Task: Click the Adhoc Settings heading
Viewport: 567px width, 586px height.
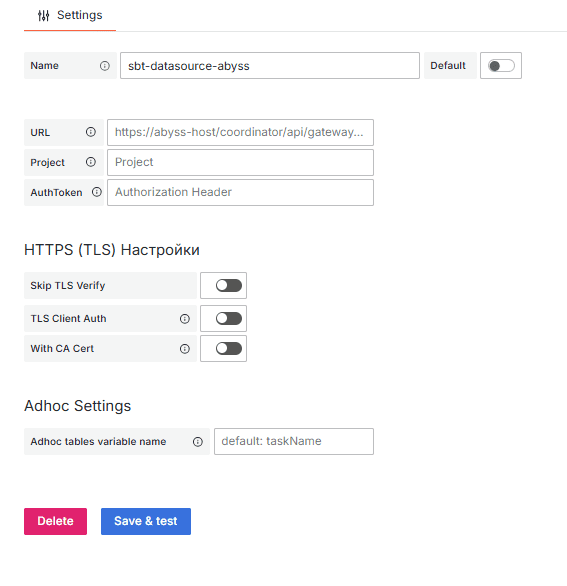Action: click(77, 406)
